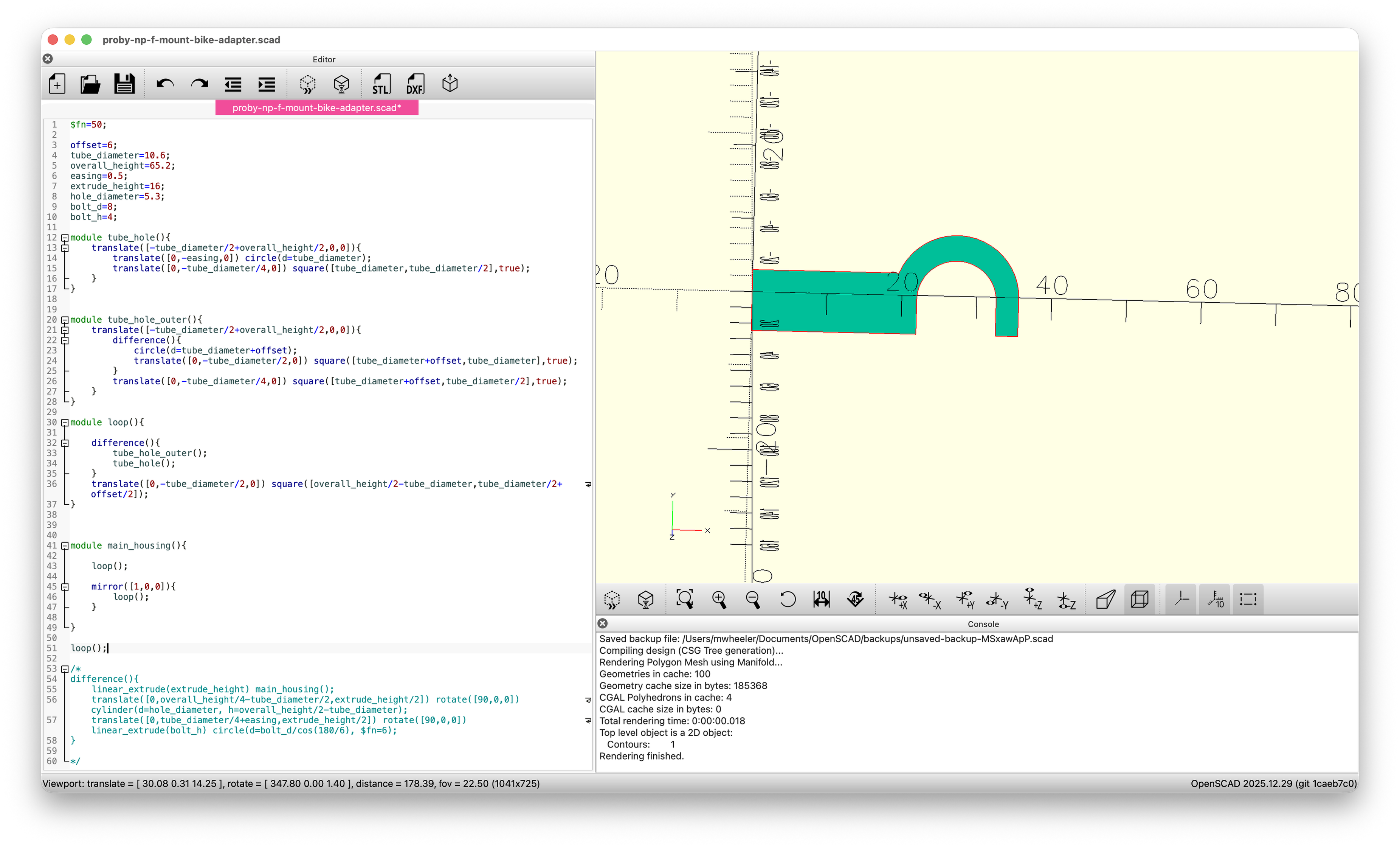Collapse the tube_hole module fold marker
The image size is (1400, 847).
click(65, 238)
